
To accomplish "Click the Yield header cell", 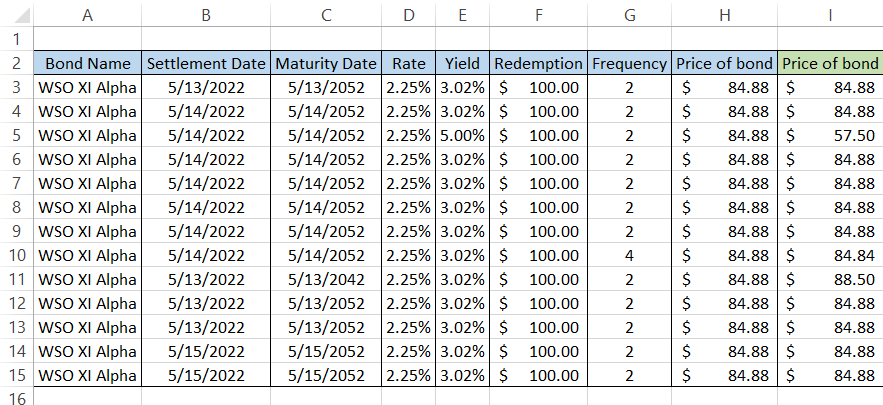I will point(461,63).
